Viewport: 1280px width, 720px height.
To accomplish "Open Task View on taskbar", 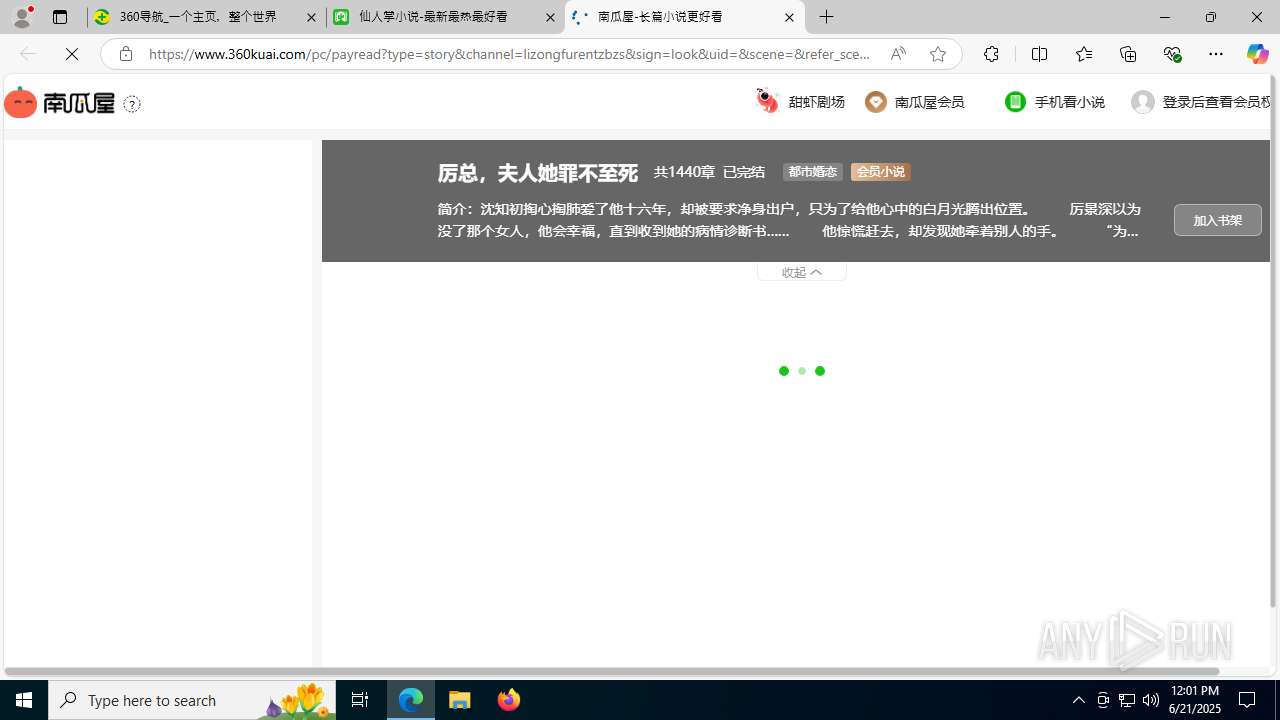I will pos(360,700).
